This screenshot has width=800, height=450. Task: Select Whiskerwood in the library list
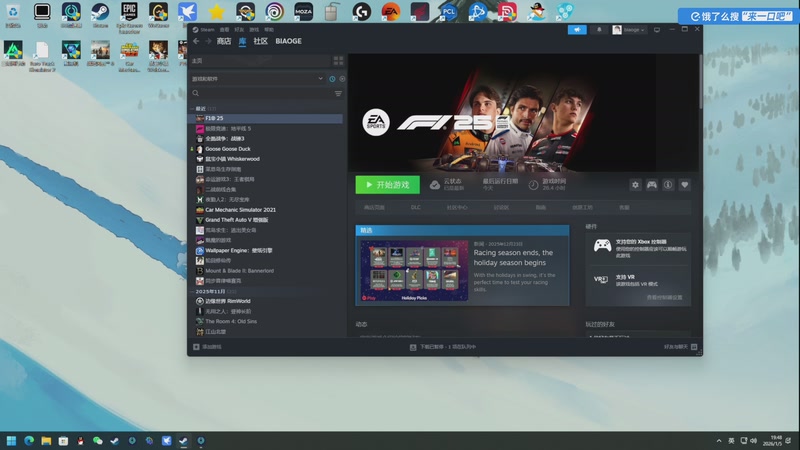click(266, 159)
